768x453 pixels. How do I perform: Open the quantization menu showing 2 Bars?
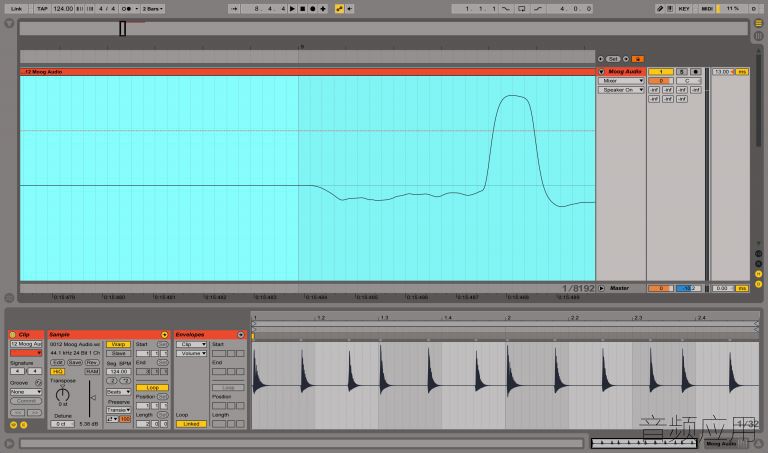tap(153, 9)
